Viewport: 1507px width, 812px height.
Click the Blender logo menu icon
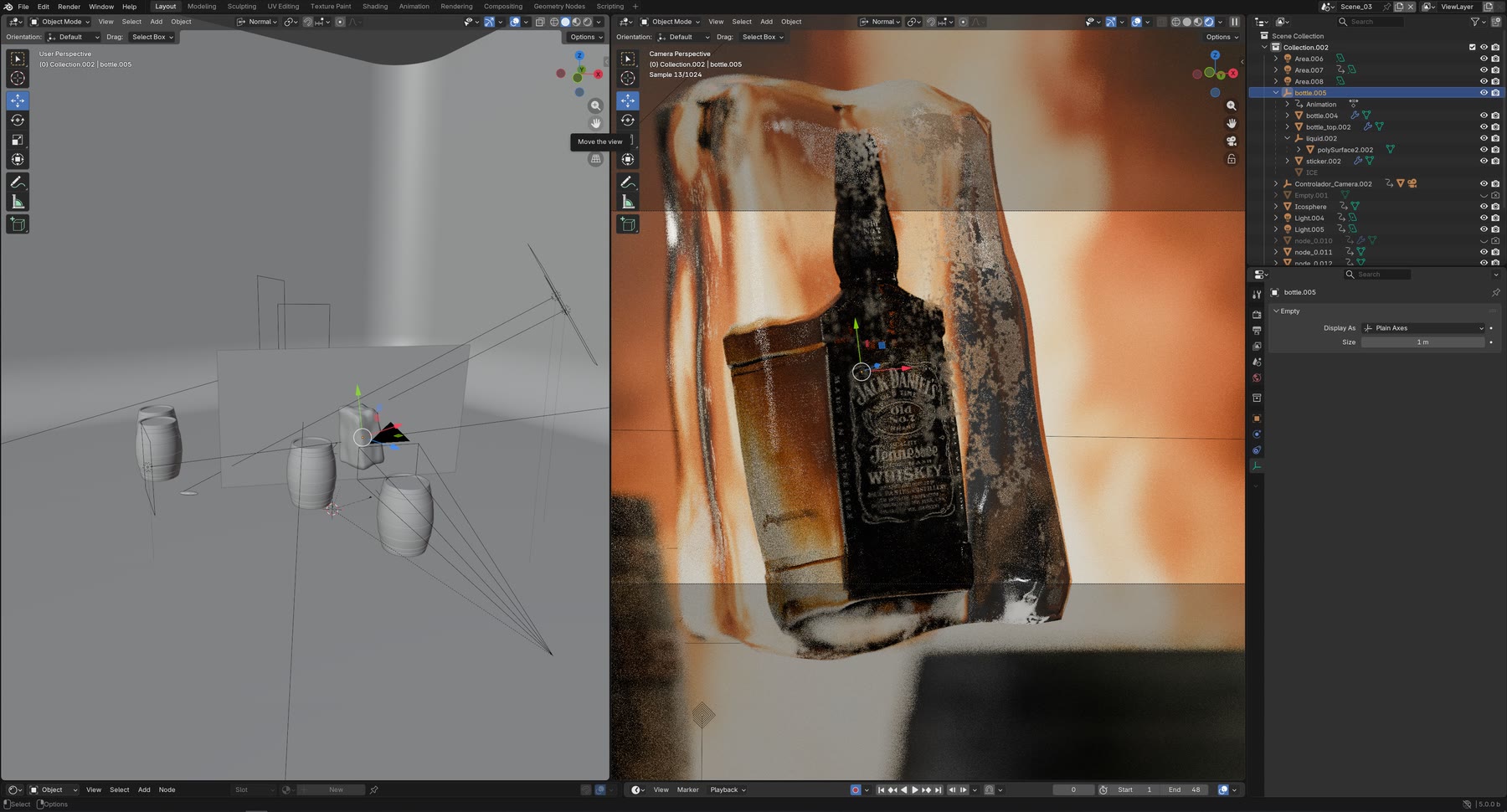pyautogui.click(x=8, y=7)
